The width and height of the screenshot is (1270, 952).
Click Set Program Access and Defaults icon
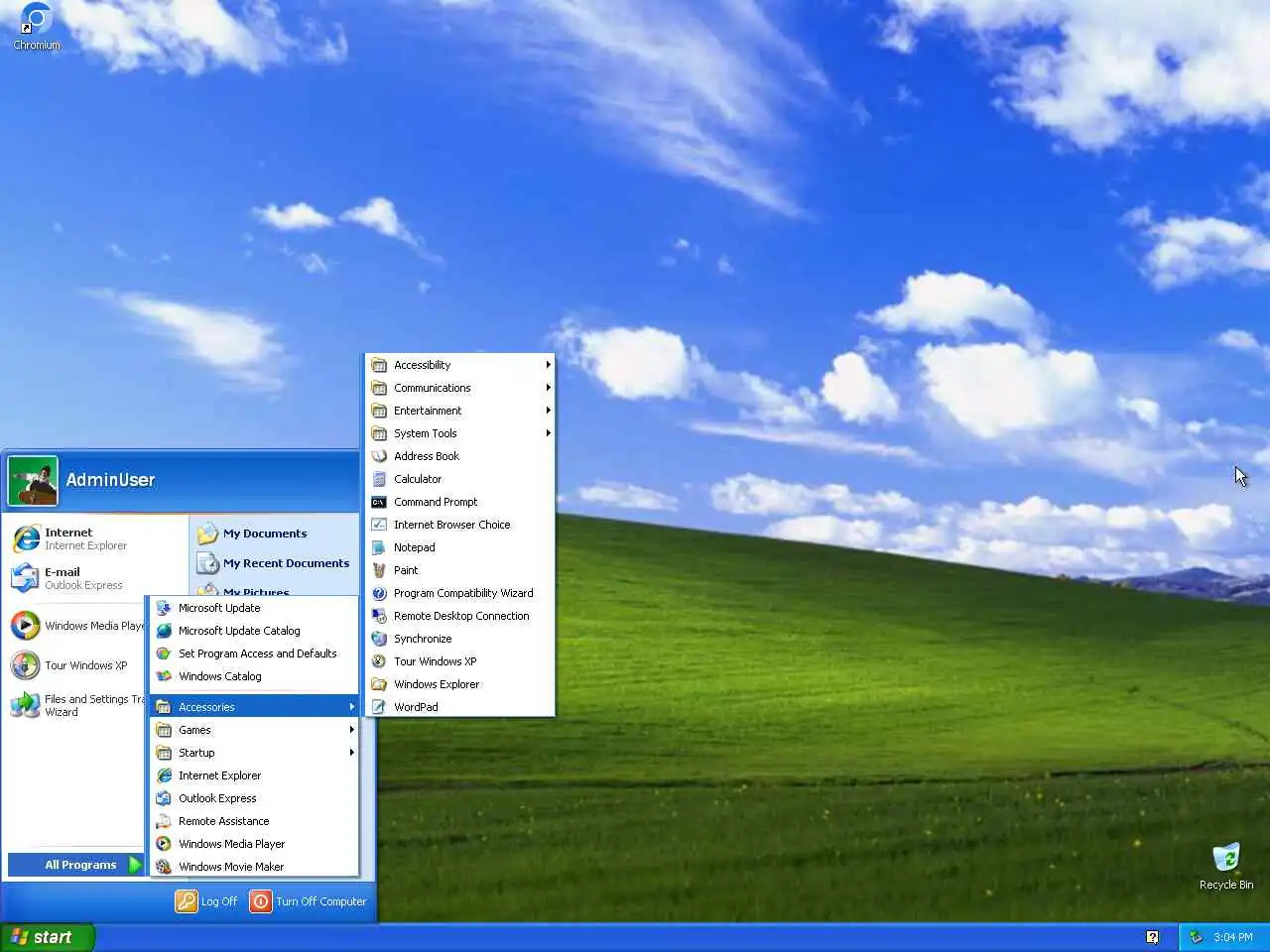tap(164, 654)
